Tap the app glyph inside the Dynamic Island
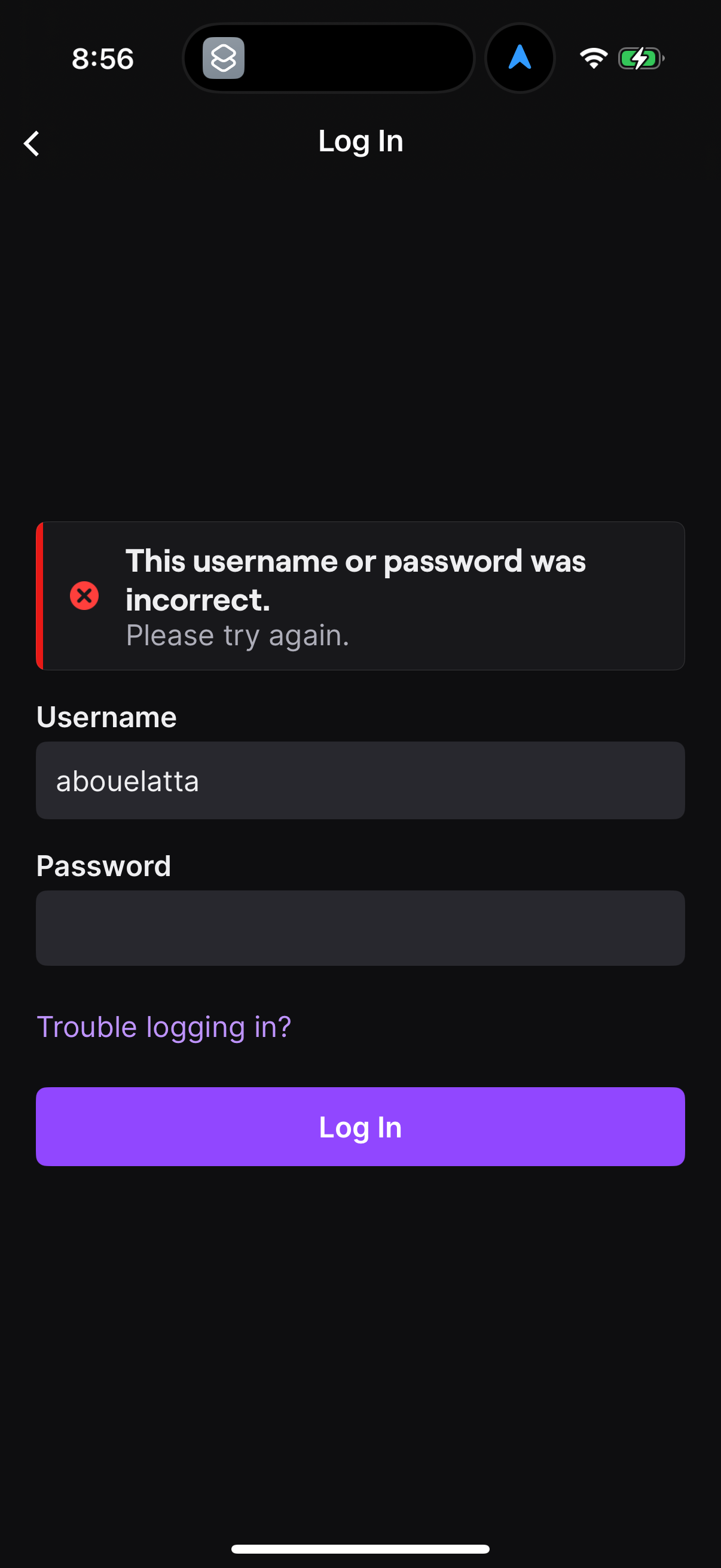The height and width of the screenshot is (1568, 721). pyautogui.click(x=224, y=58)
